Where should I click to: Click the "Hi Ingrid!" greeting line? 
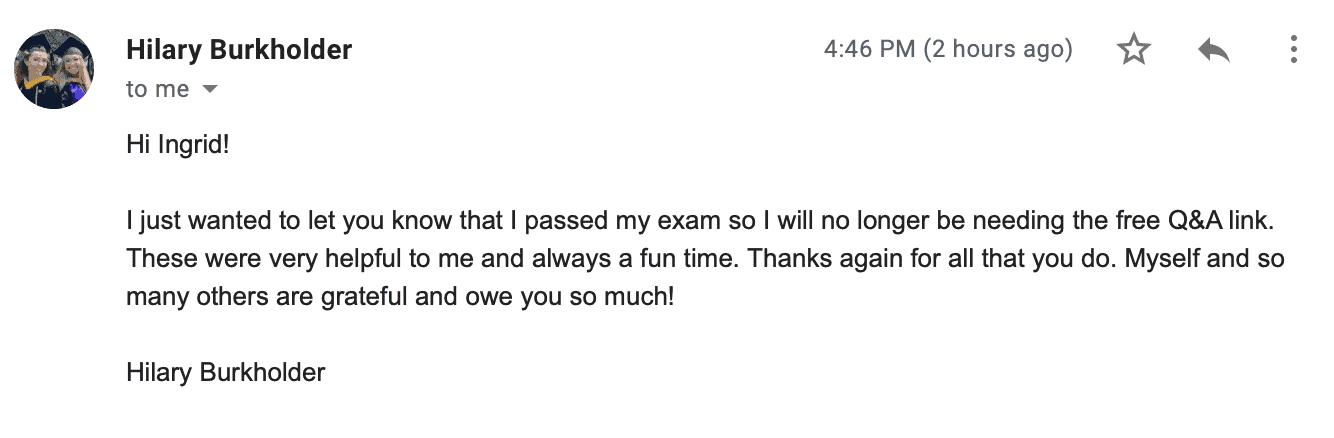[178, 145]
